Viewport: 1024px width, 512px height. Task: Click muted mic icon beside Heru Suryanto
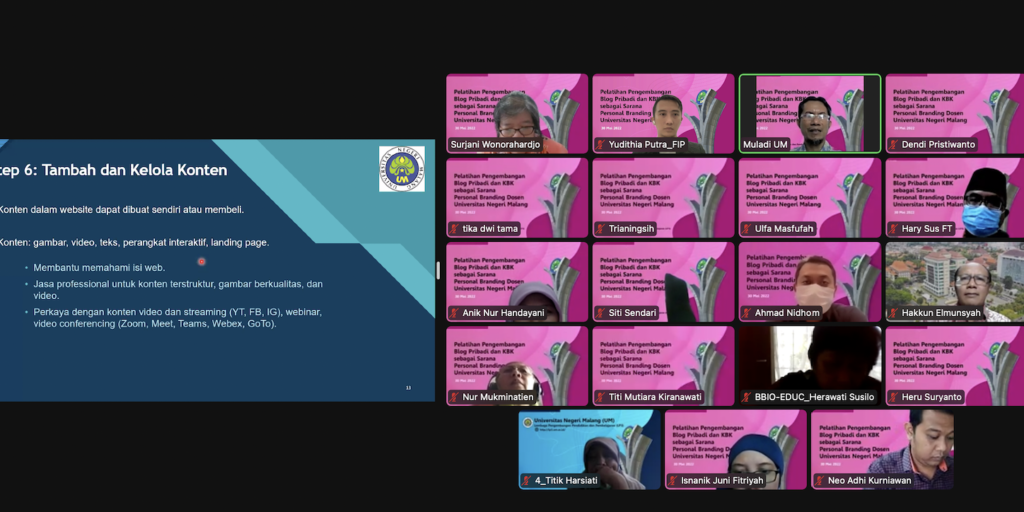tap(894, 397)
